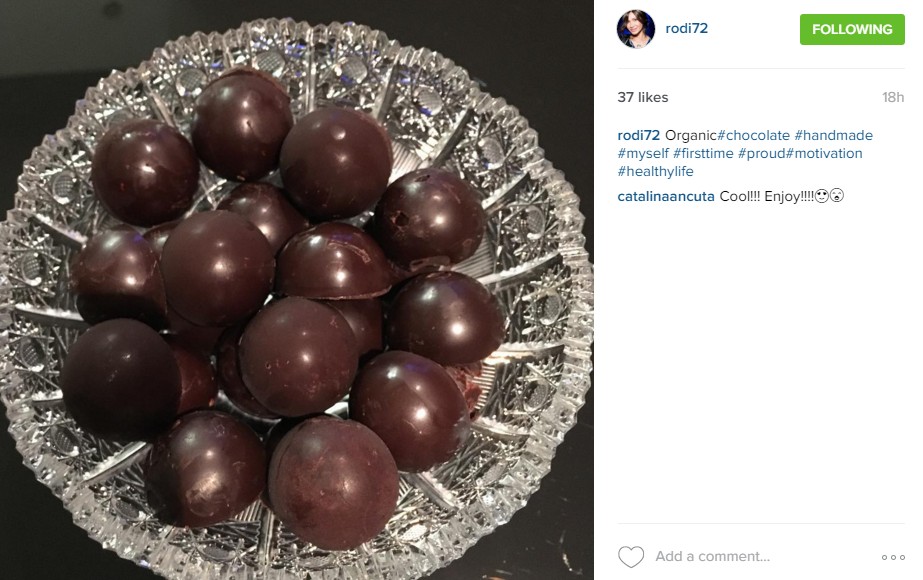Screen dimensions: 923x580
Task: Open the #handmade hashtag
Action: coord(834,135)
